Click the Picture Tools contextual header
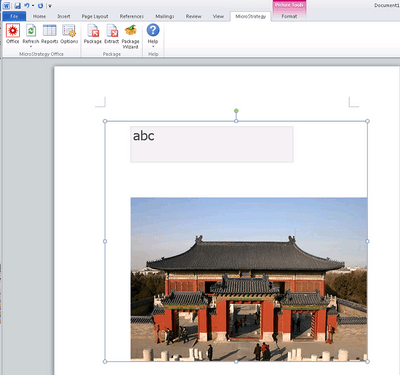The width and height of the screenshot is (400, 375). (x=289, y=5)
